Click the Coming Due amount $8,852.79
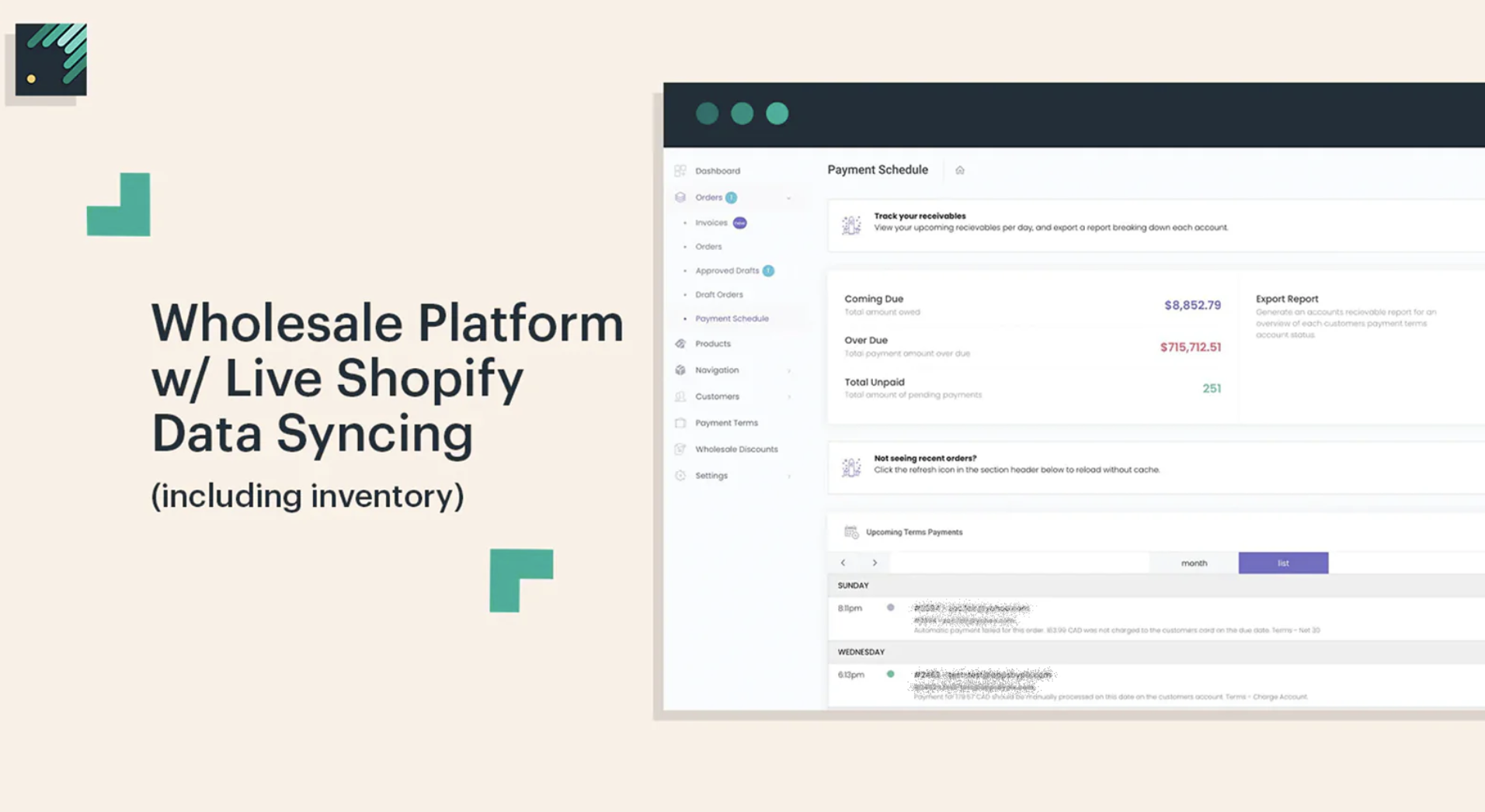This screenshot has width=1485, height=812. pyautogui.click(x=1192, y=305)
